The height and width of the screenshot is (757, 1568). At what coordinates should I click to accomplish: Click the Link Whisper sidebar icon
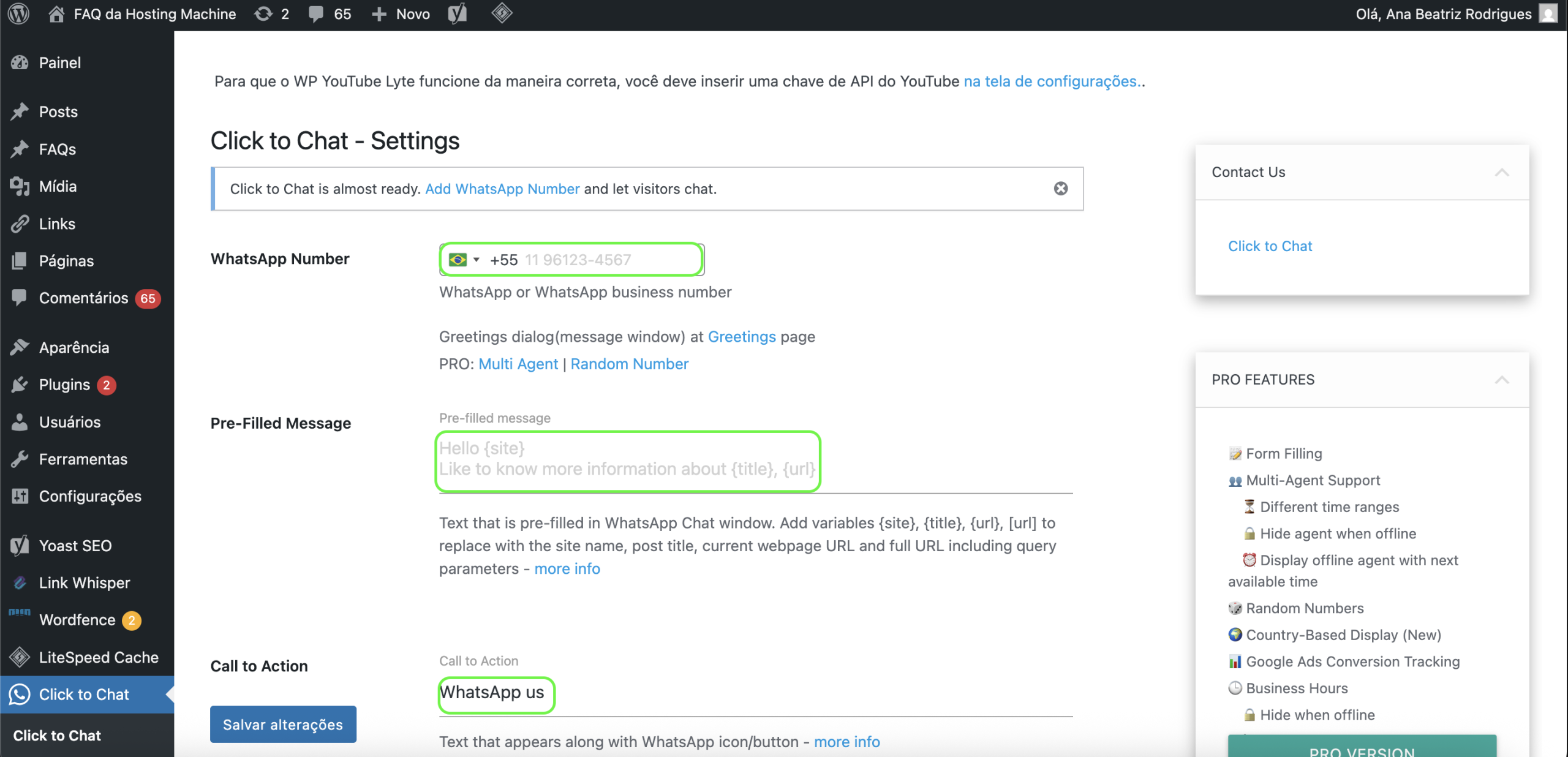20,582
